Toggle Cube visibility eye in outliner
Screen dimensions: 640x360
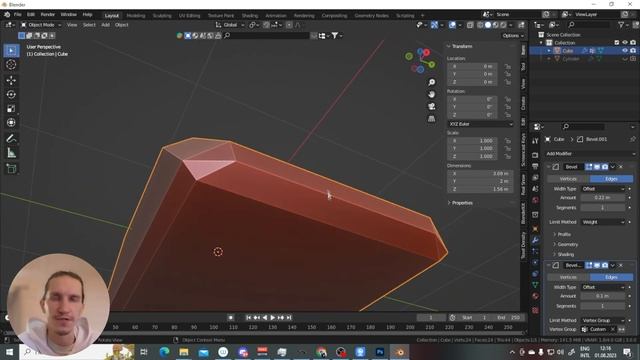point(624,51)
